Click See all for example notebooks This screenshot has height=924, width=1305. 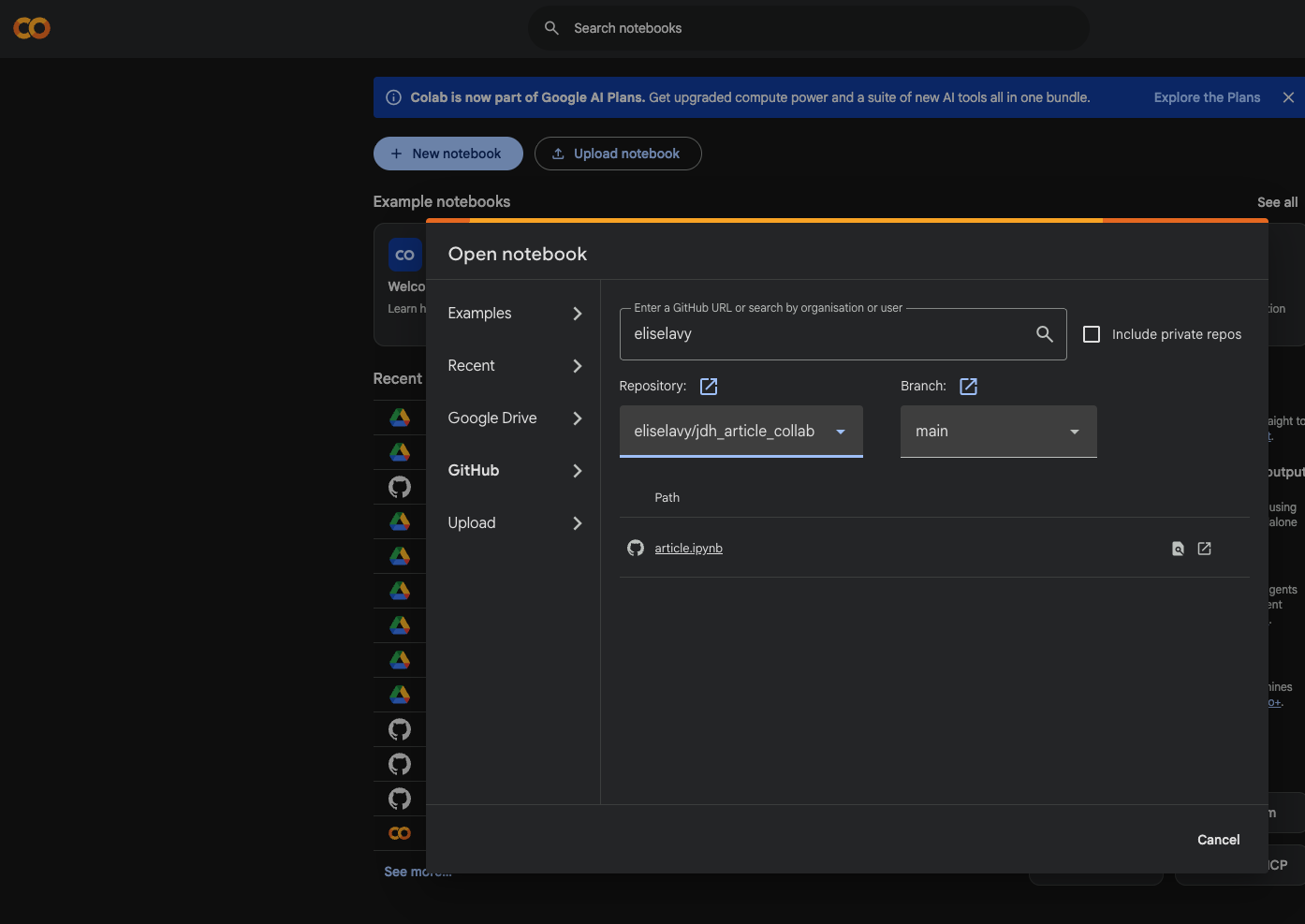(x=1277, y=202)
